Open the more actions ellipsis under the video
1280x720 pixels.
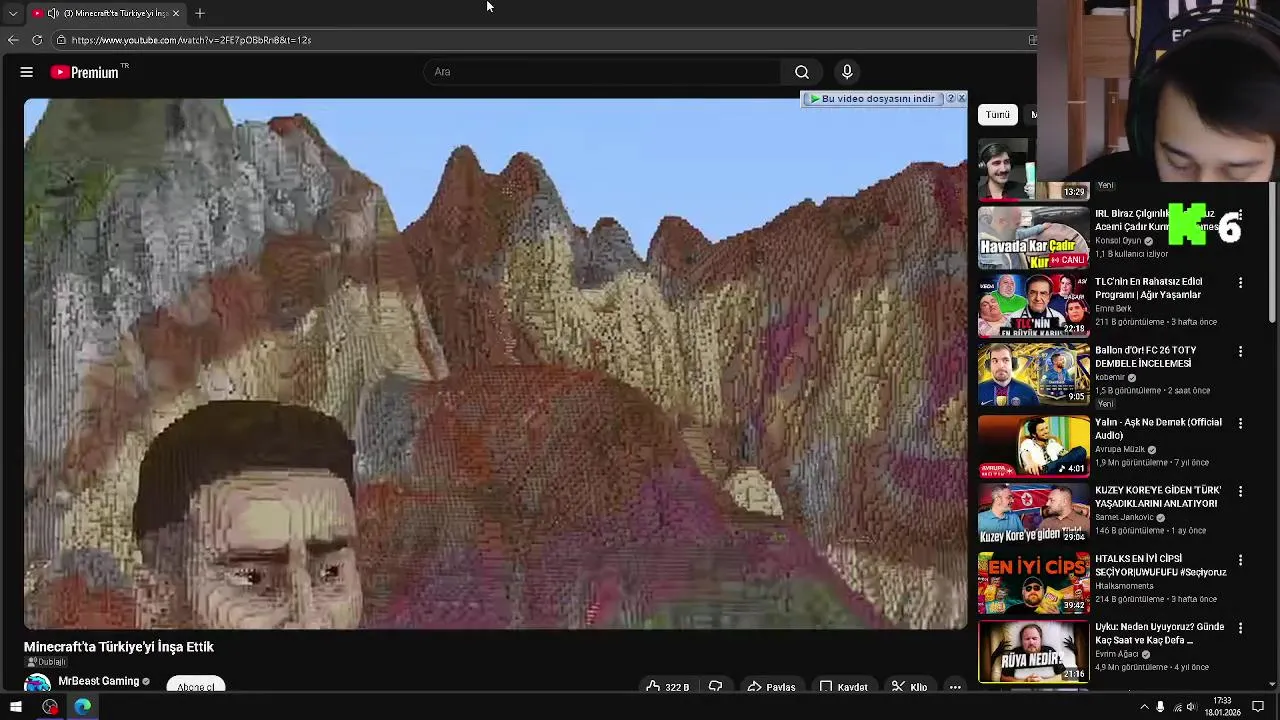click(955, 687)
